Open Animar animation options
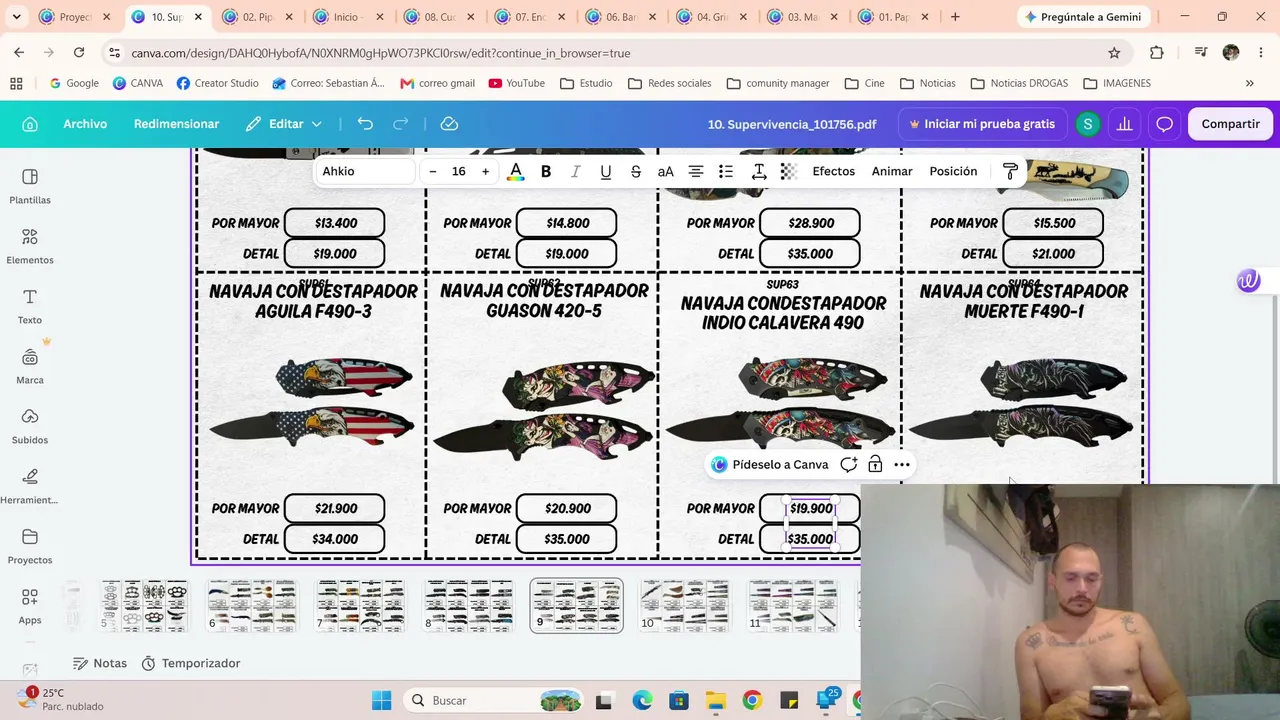 point(892,172)
